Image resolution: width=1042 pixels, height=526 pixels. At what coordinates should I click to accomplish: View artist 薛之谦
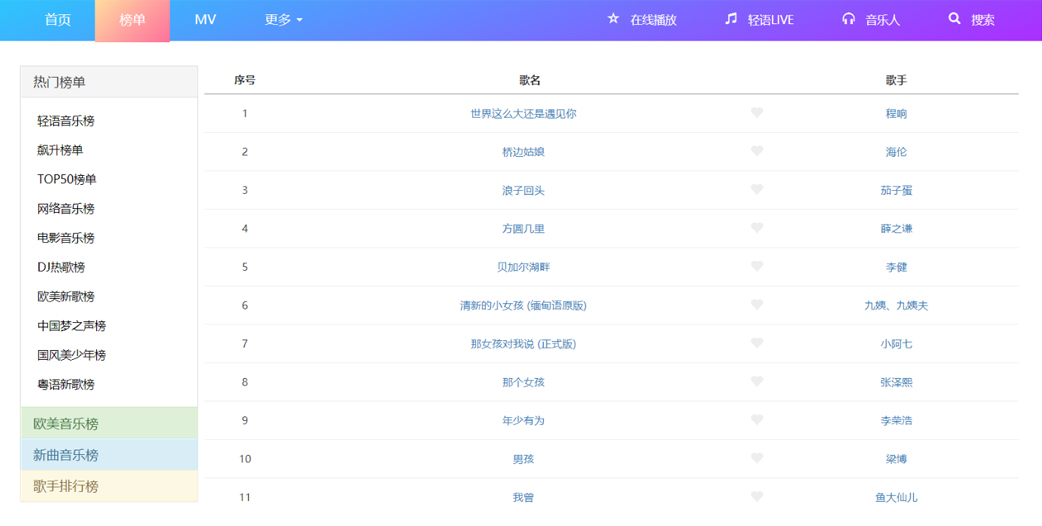point(896,228)
